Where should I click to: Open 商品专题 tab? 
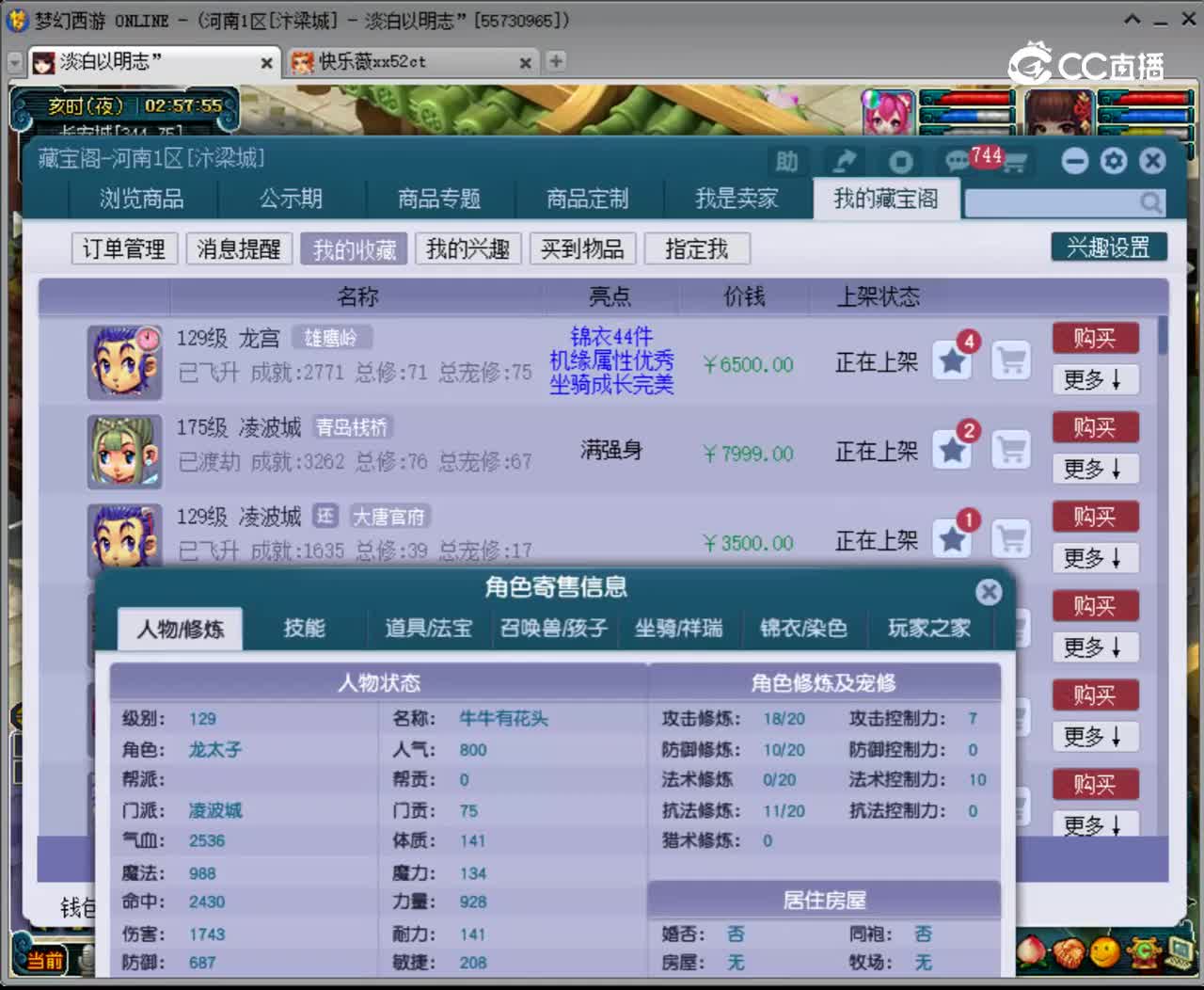click(439, 199)
